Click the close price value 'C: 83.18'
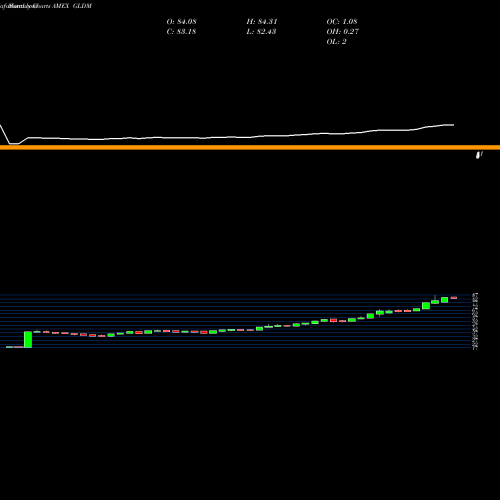The width and height of the screenshot is (500, 500). (181, 32)
